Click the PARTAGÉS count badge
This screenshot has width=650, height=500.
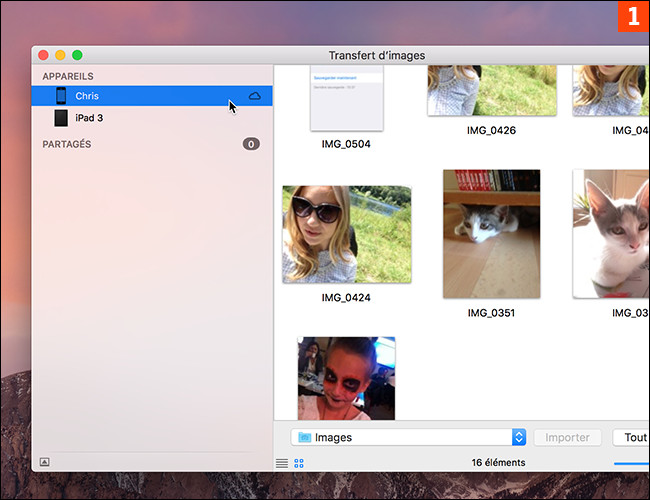(251, 144)
